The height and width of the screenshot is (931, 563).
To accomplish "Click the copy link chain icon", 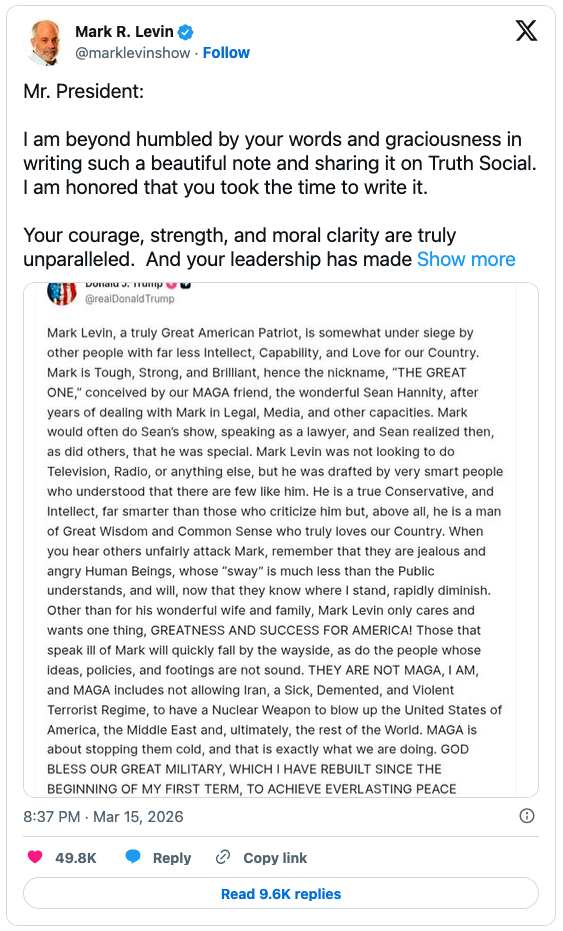I will [x=223, y=857].
